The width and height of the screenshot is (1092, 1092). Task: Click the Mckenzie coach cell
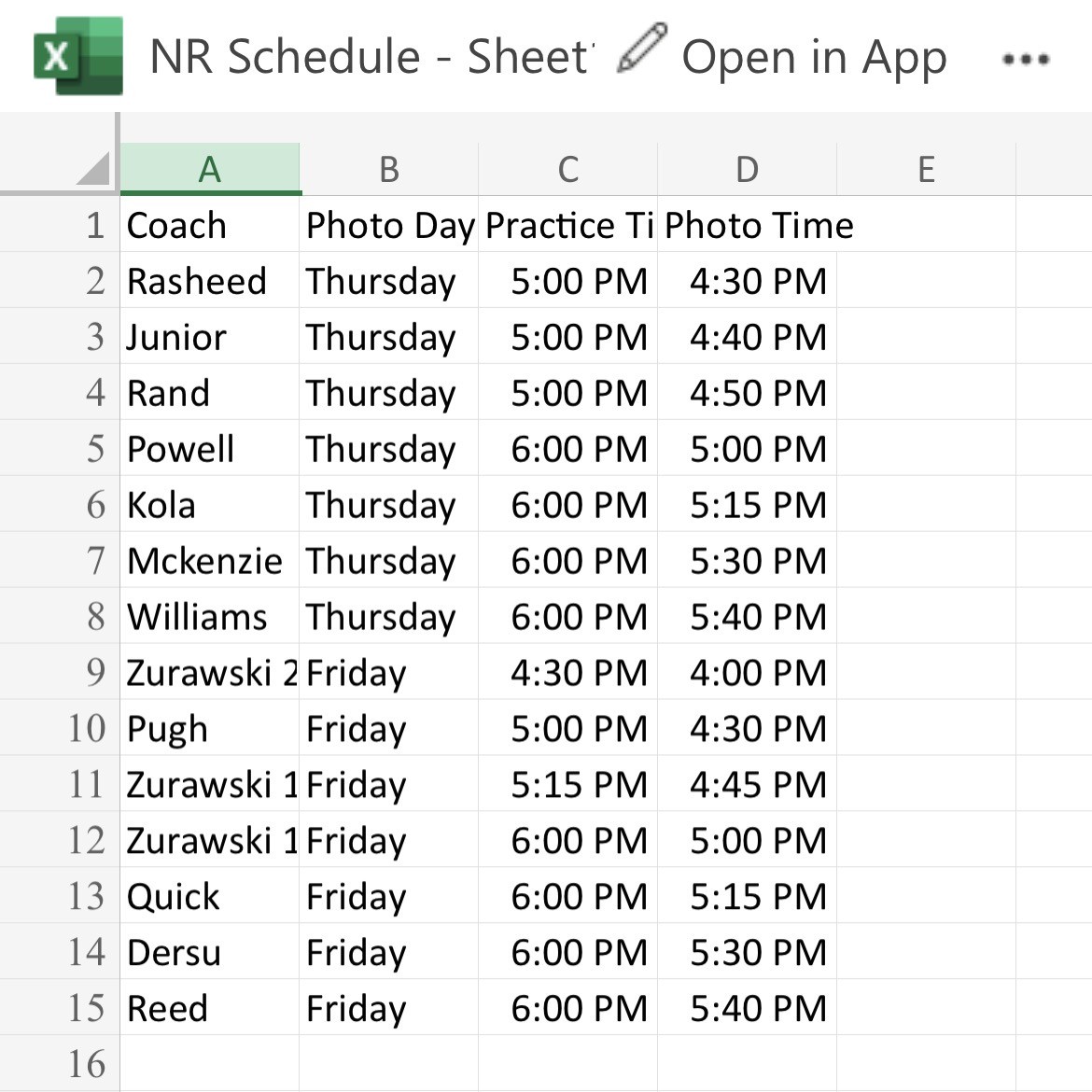point(210,561)
